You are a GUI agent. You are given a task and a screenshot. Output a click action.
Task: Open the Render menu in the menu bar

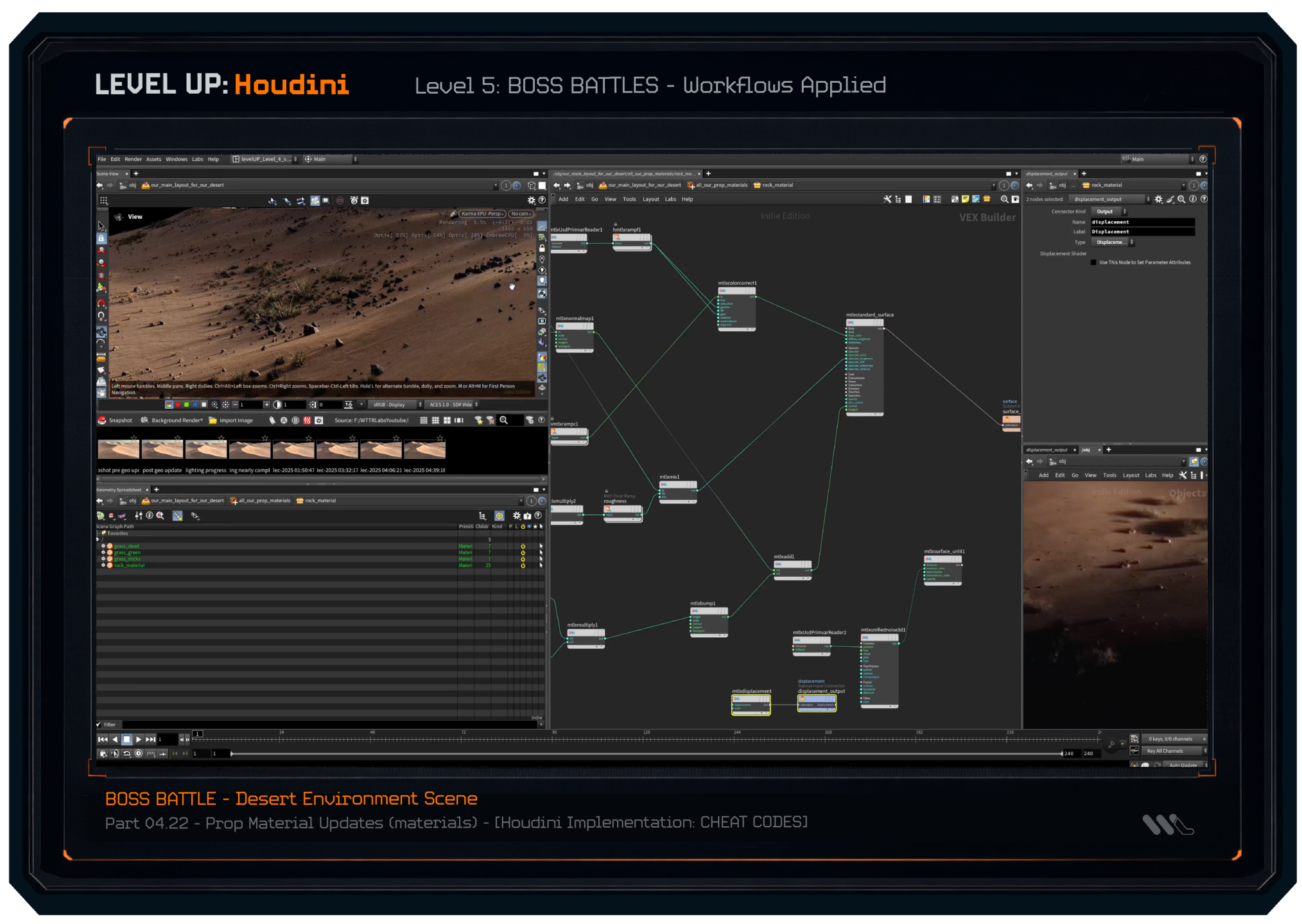(x=133, y=159)
